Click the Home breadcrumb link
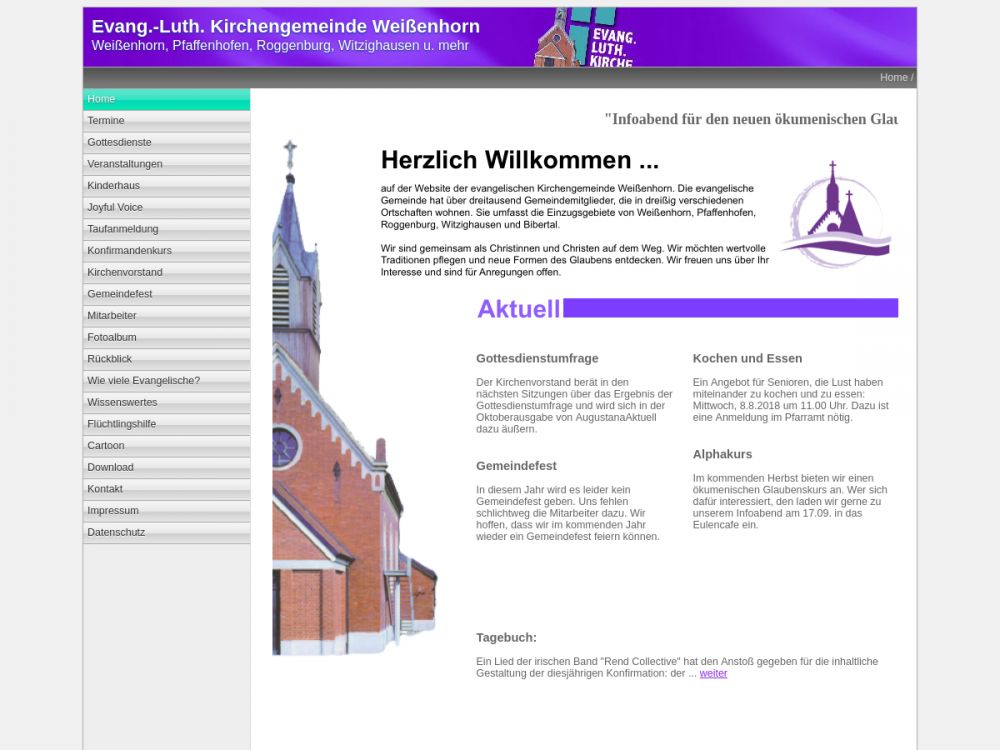 tap(893, 78)
